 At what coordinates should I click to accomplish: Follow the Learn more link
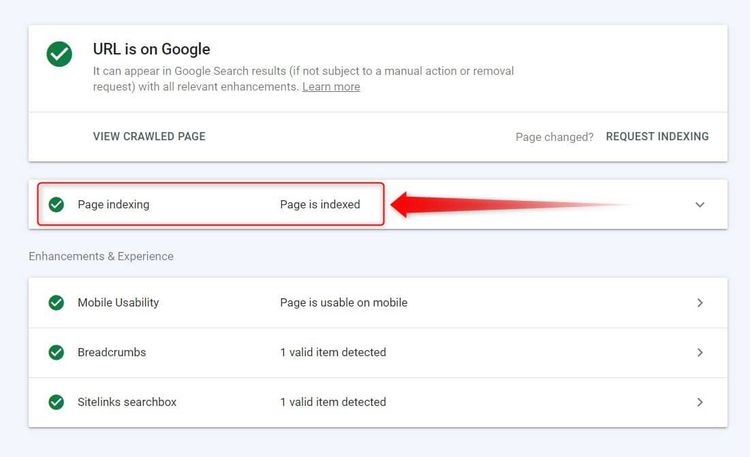click(331, 87)
